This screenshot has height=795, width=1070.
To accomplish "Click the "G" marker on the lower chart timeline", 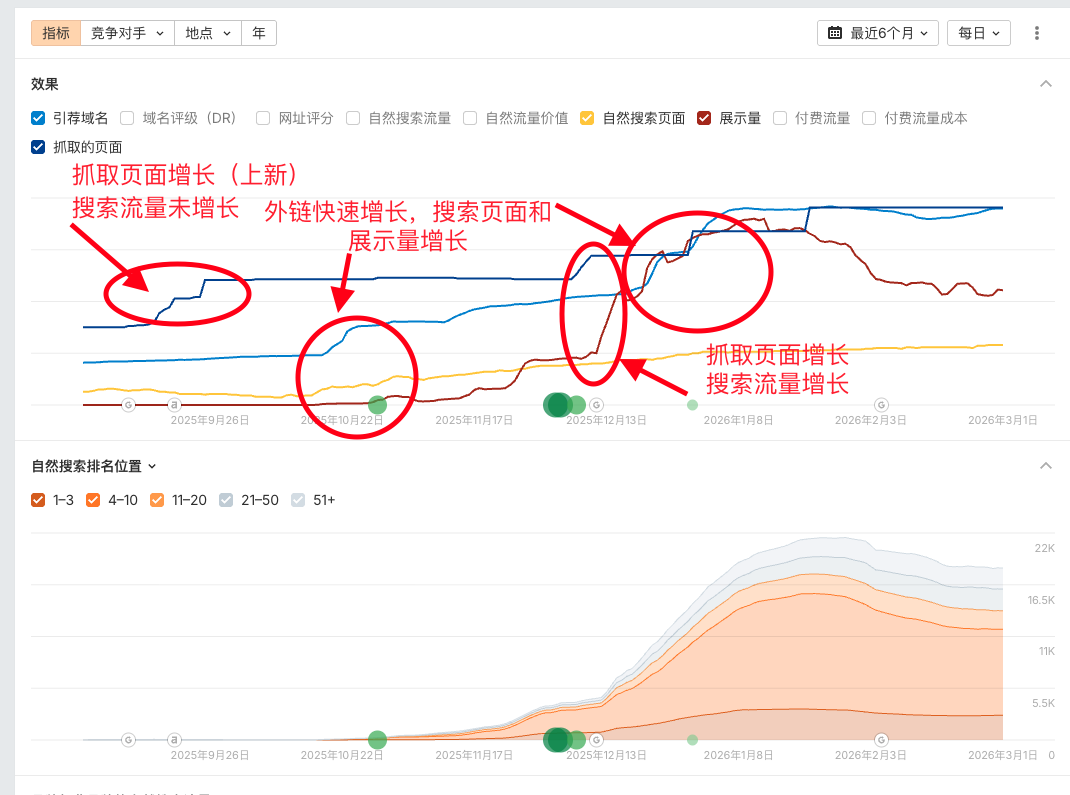I will [127, 740].
